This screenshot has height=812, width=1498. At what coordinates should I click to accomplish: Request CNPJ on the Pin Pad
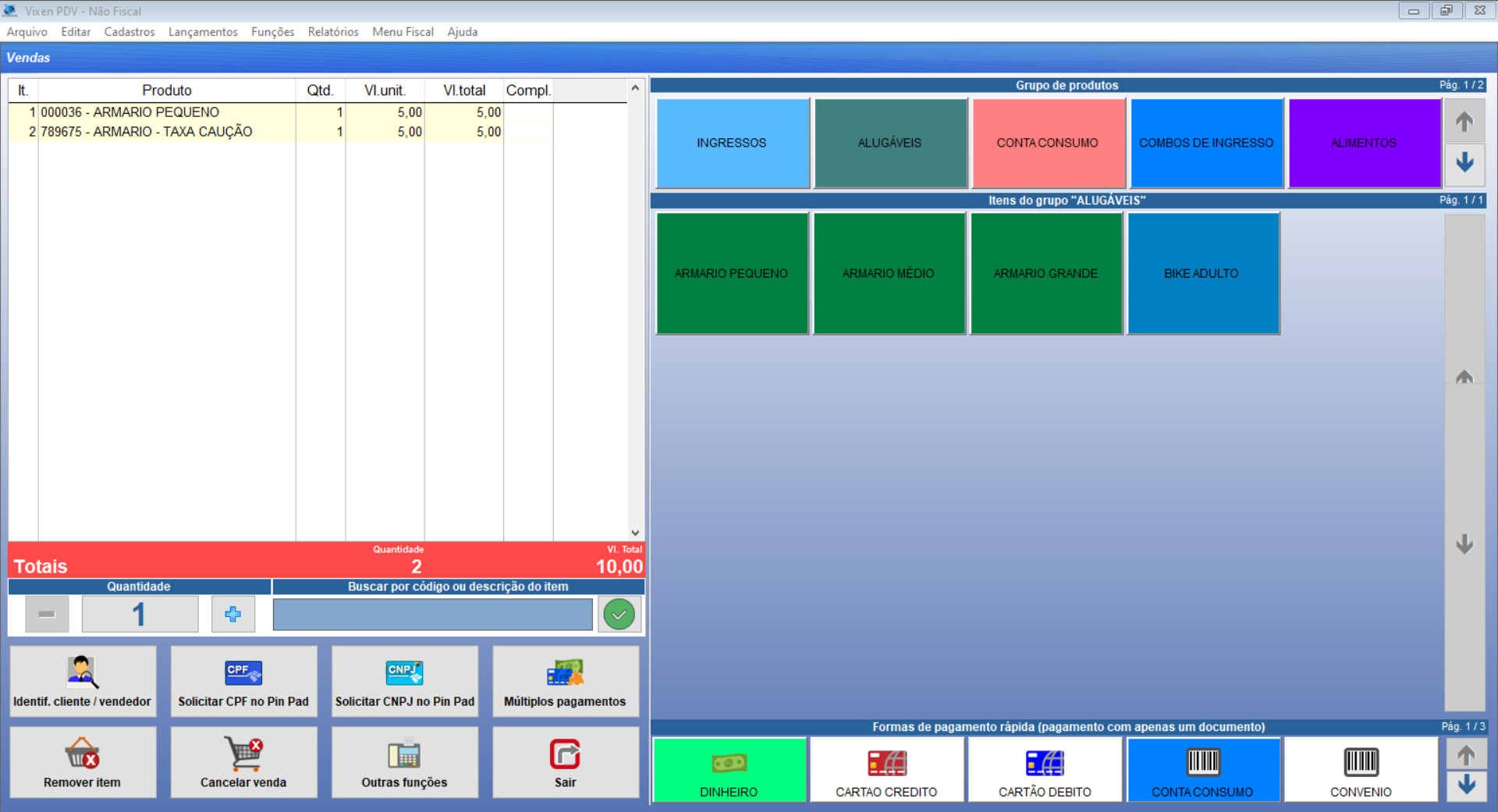pyautogui.click(x=404, y=681)
